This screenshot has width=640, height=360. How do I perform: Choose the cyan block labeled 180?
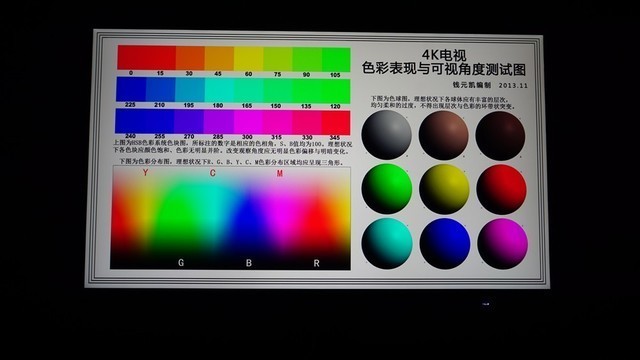click(x=219, y=90)
